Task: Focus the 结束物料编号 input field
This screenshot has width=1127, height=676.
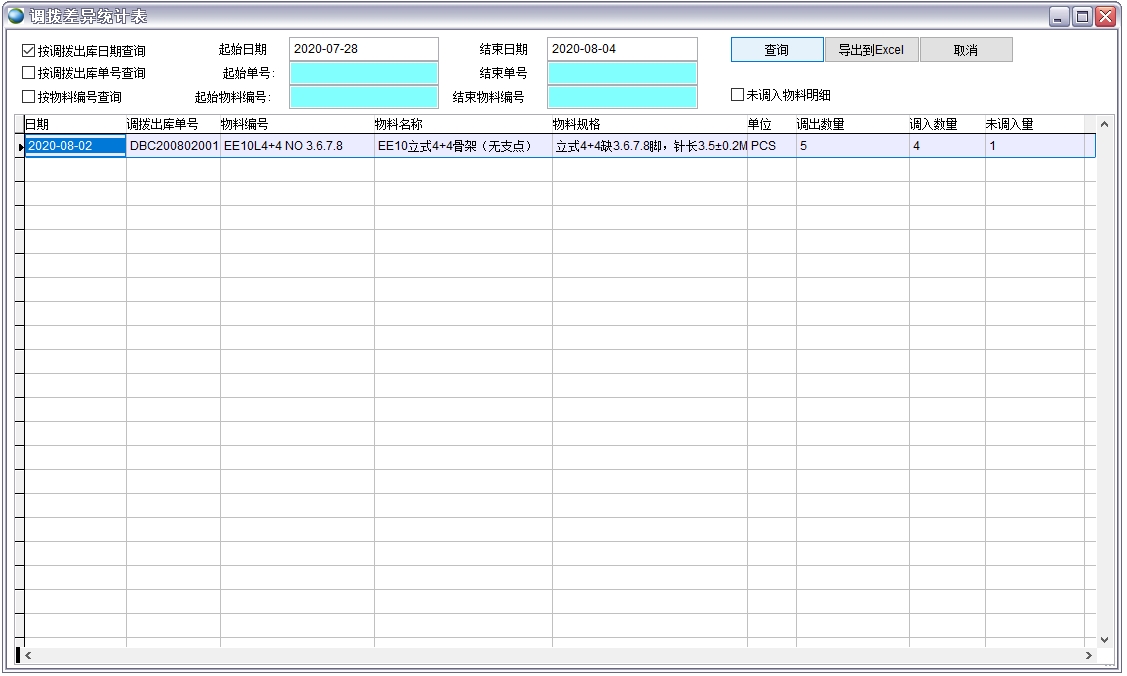Action: coord(621,97)
